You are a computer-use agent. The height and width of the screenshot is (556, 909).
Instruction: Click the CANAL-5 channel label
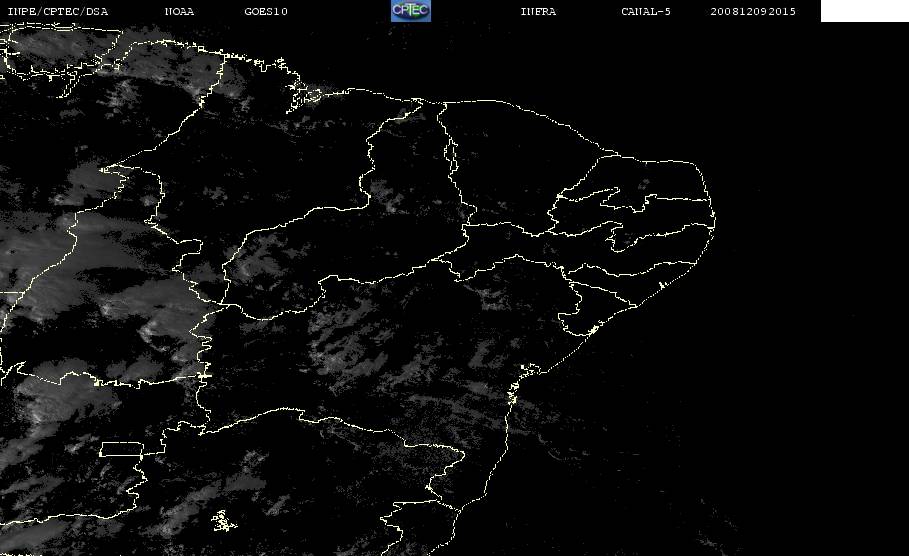pos(646,12)
